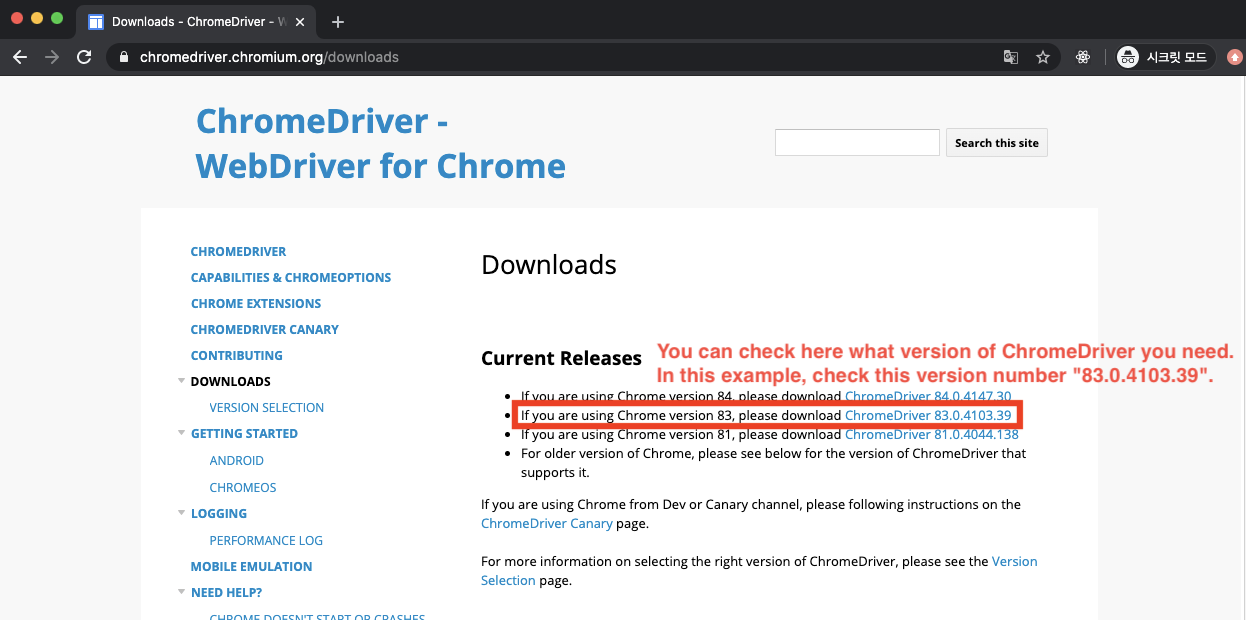1246x620 pixels.
Task: Collapse the DOWNLOADS sidebar section
Action: click(x=181, y=381)
